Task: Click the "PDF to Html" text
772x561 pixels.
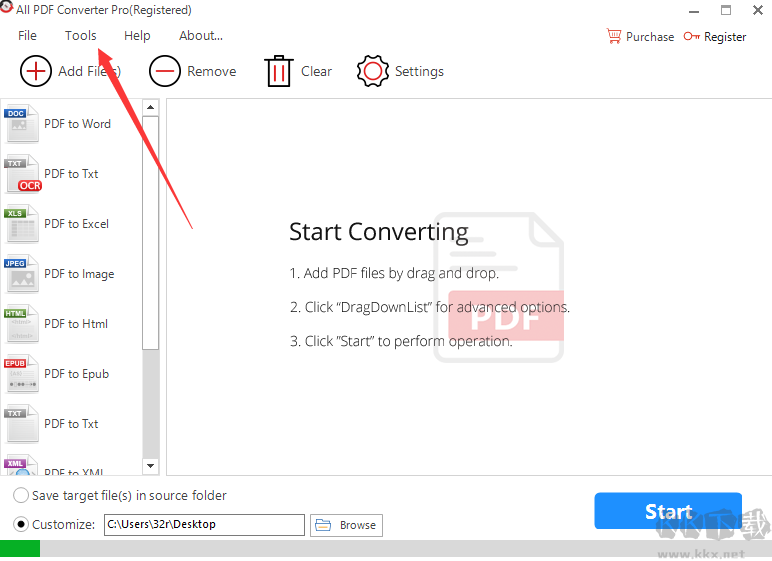Action: click(76, 324)
